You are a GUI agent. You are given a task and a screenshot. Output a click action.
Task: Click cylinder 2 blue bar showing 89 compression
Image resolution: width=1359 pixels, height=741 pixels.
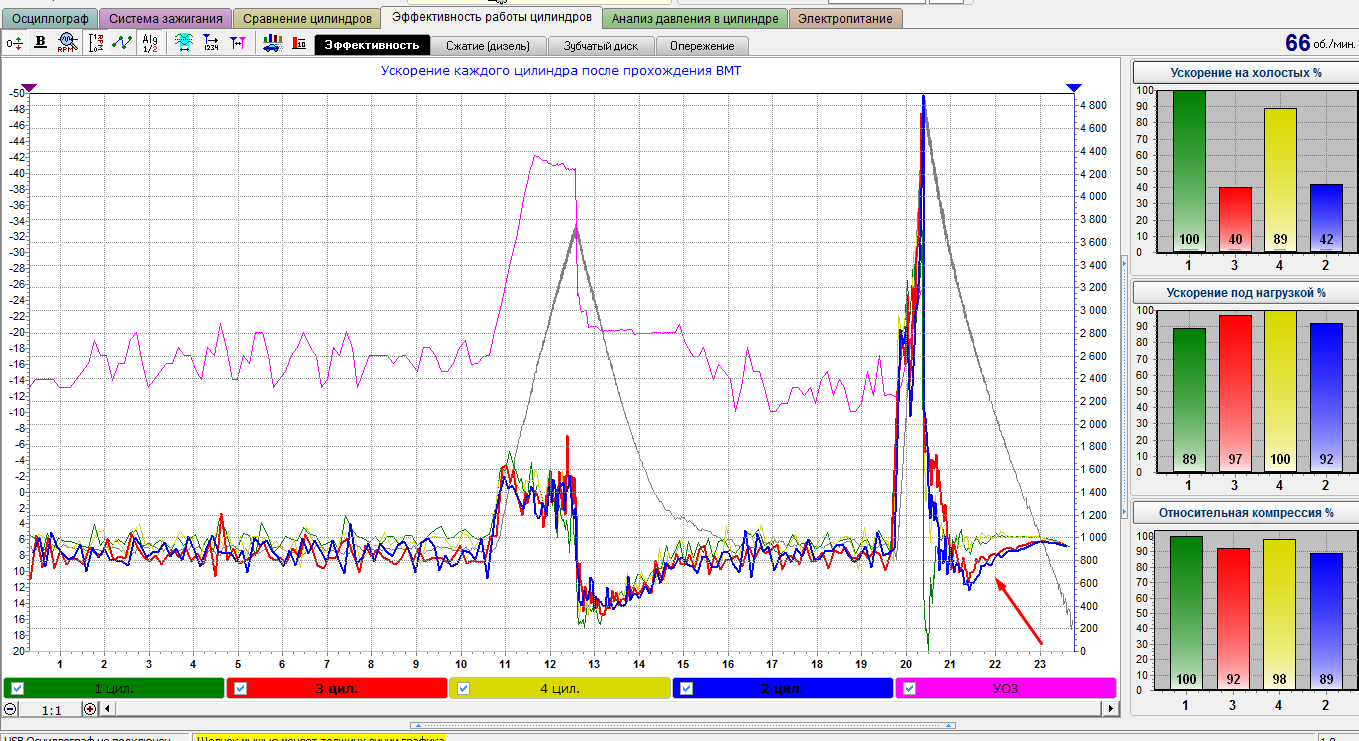[x=1325, y=621]
